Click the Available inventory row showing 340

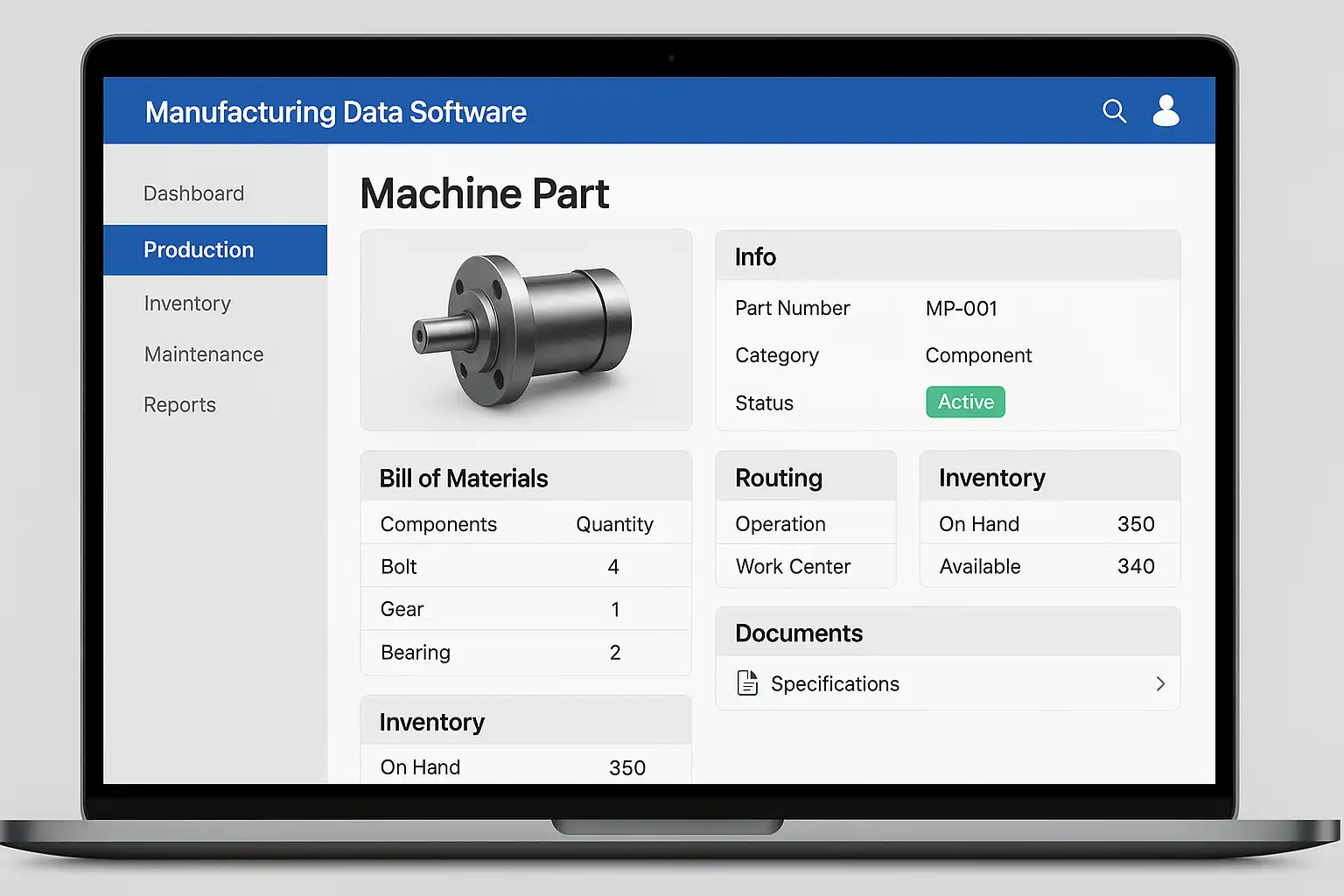point(1048,567)
